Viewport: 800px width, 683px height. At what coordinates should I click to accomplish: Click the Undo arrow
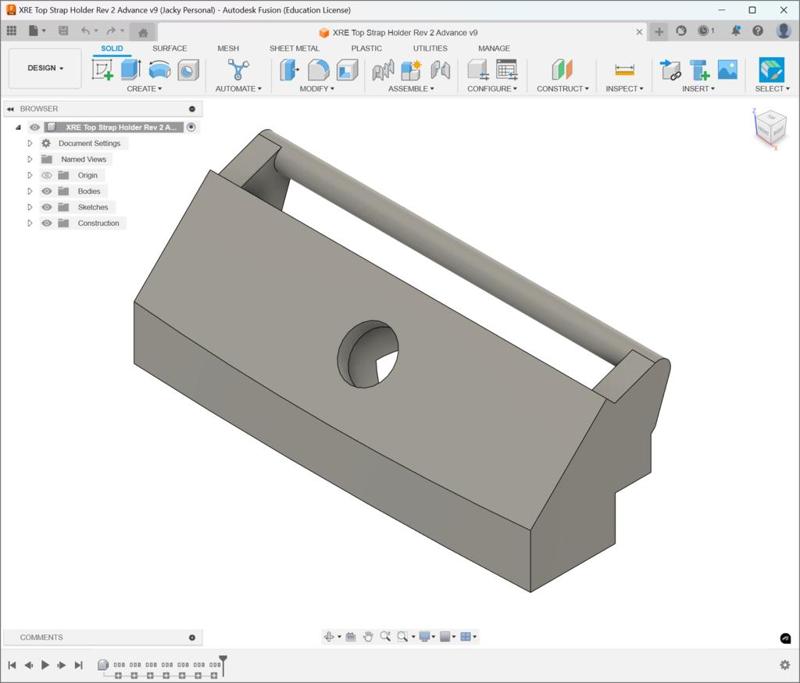pyautogui.click(x=85, y=31)
